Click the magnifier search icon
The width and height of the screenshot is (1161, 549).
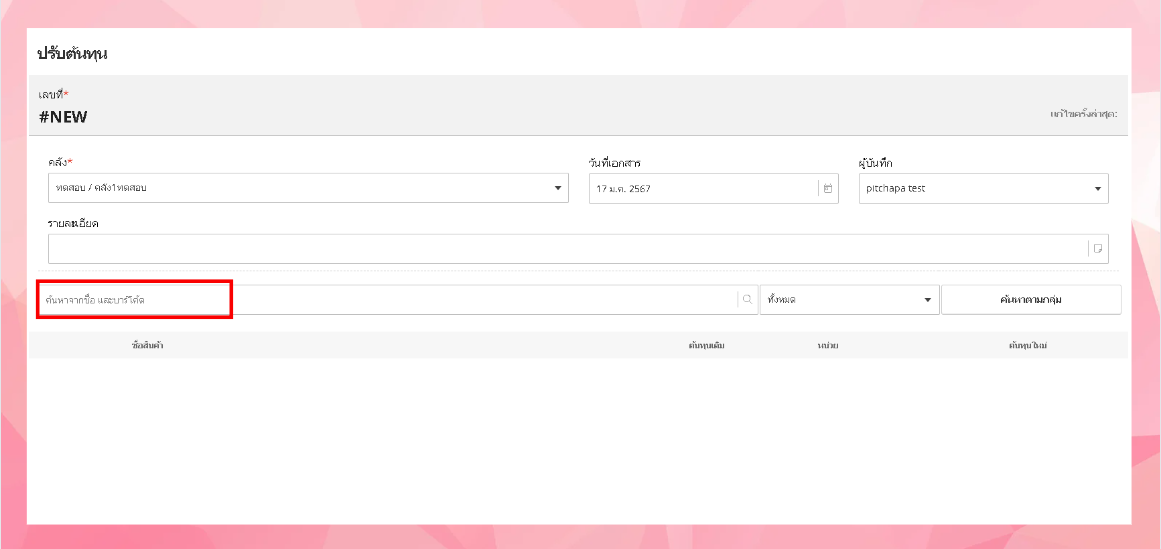click(747, 299)
